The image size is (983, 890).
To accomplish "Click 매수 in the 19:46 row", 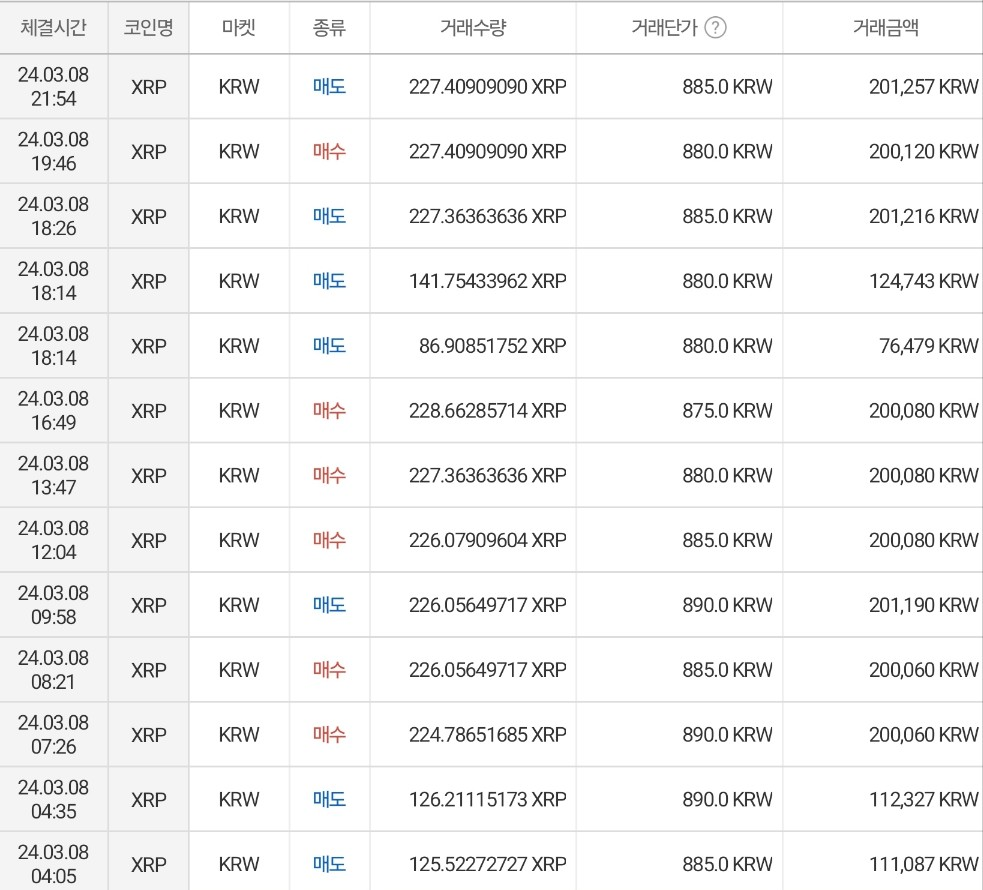I will (329, 152).
